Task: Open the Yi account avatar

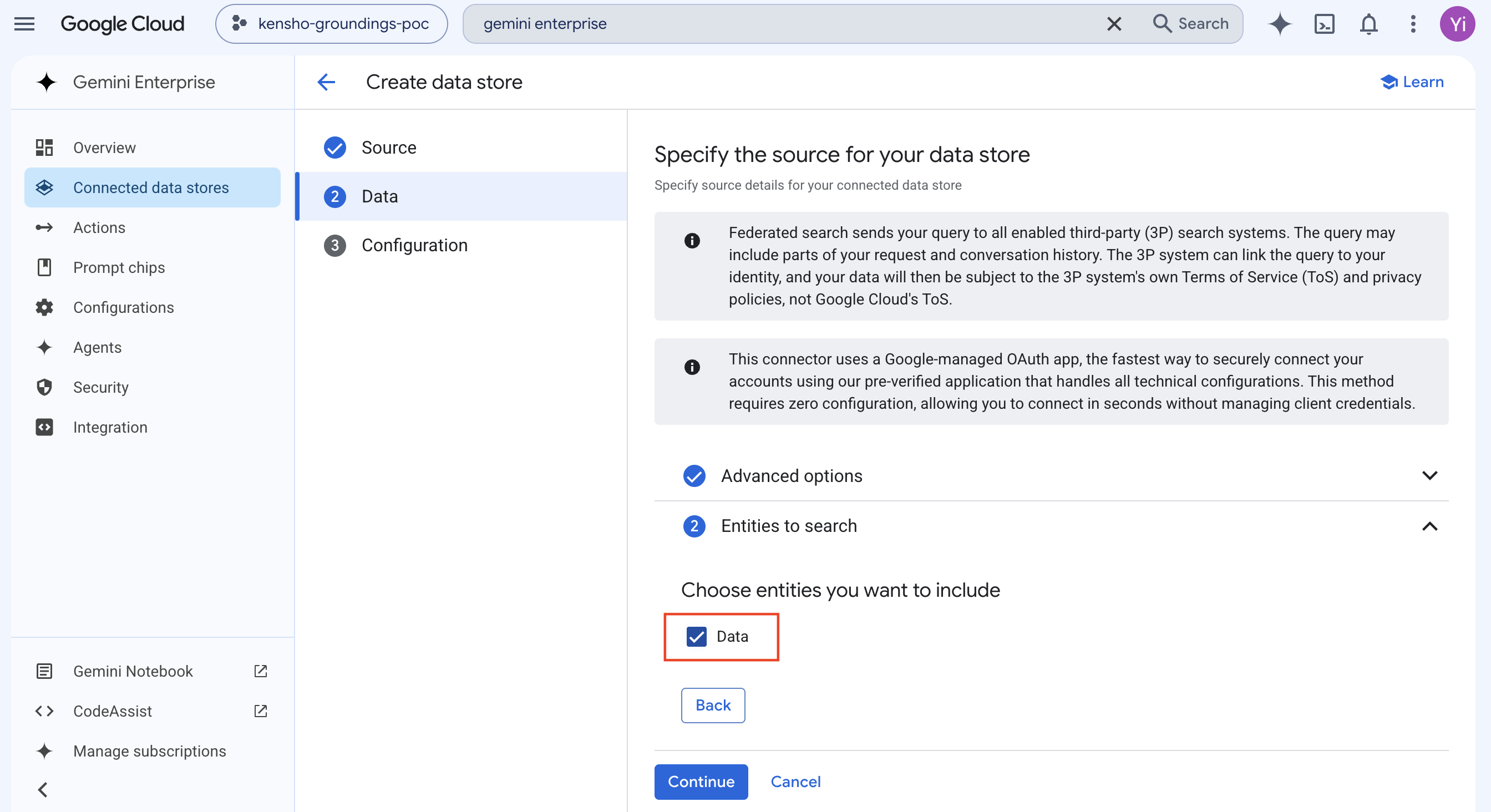Action: tap(1457, 24)
